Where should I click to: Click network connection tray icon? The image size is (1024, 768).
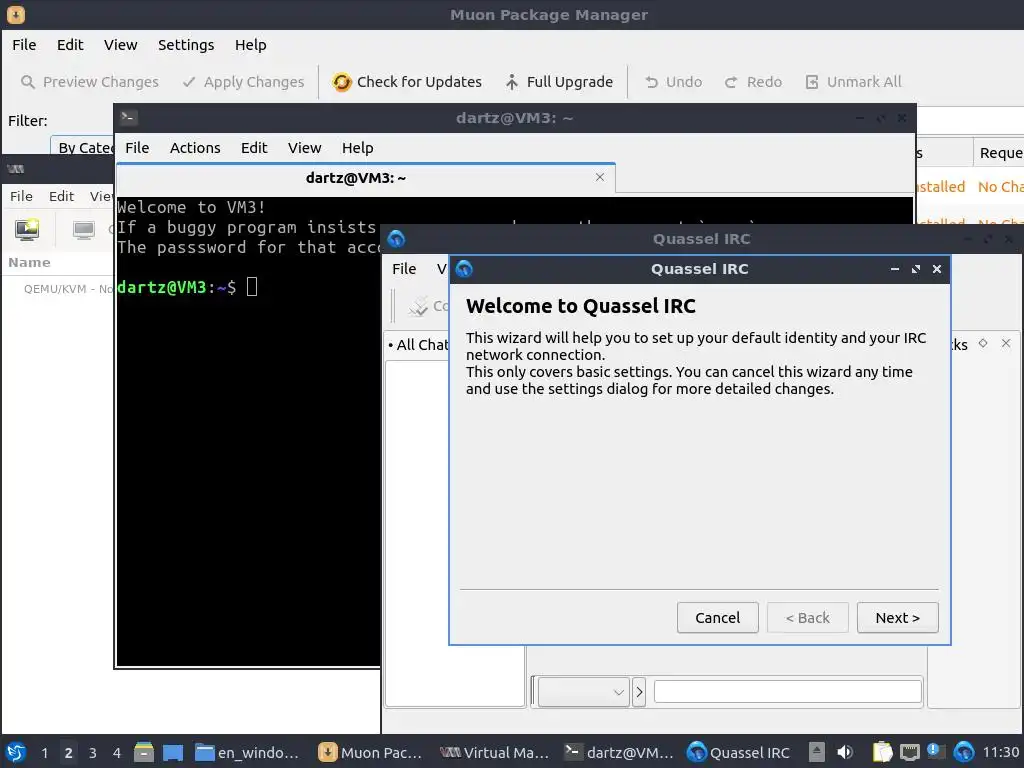tap(909, 752)
